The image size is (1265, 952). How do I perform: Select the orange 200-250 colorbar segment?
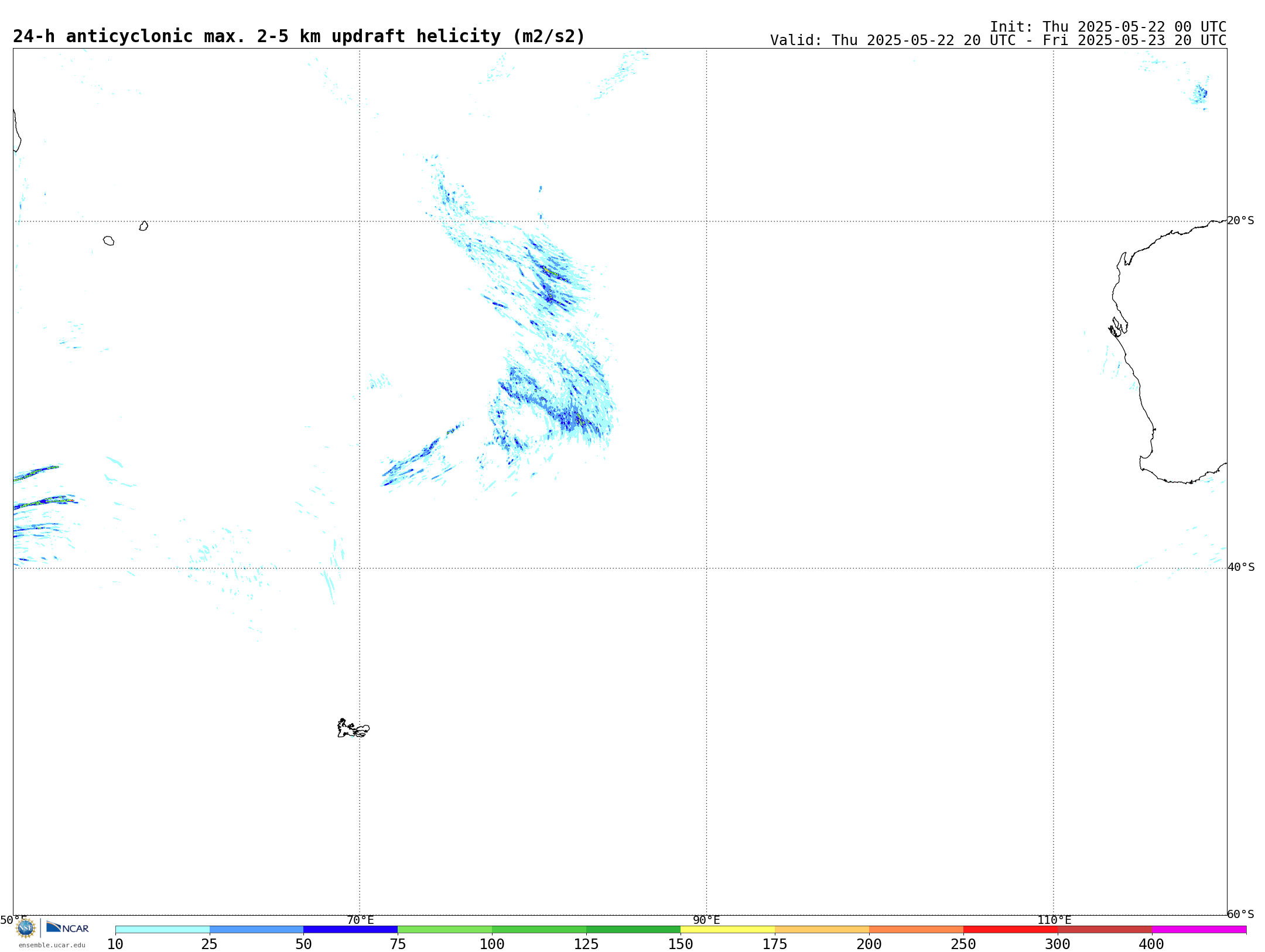click(x=917, y=930)
